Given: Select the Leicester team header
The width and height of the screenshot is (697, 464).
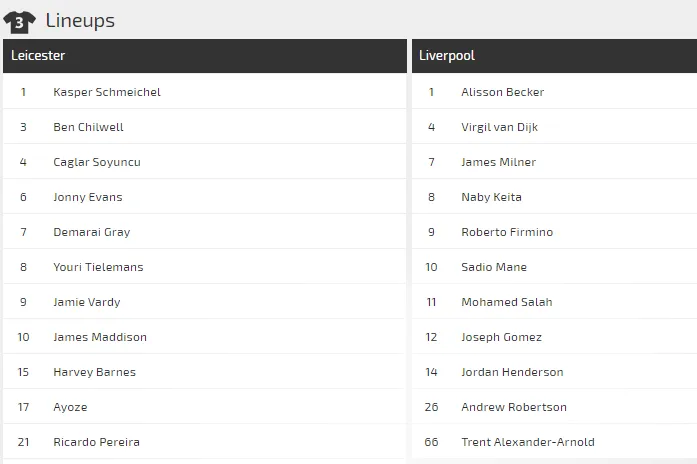Looking at the screenshot, I should tap(38, 56).
